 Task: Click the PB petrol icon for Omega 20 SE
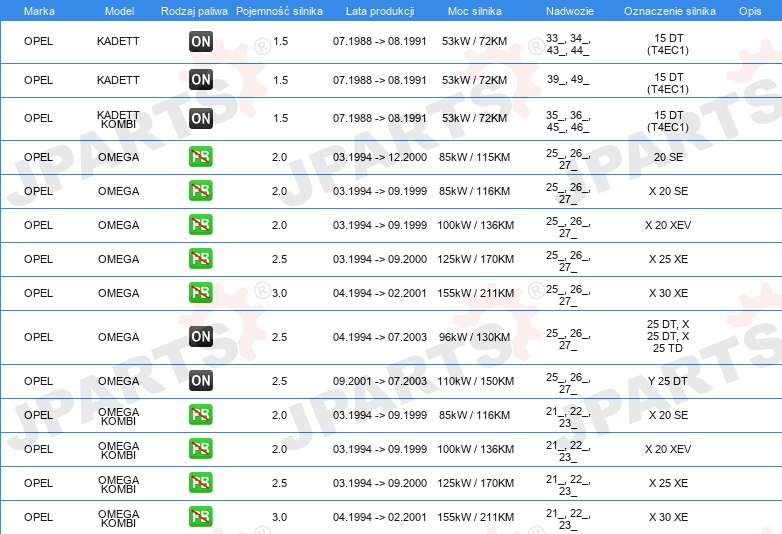pyautogui.click(x=201, y=157)
